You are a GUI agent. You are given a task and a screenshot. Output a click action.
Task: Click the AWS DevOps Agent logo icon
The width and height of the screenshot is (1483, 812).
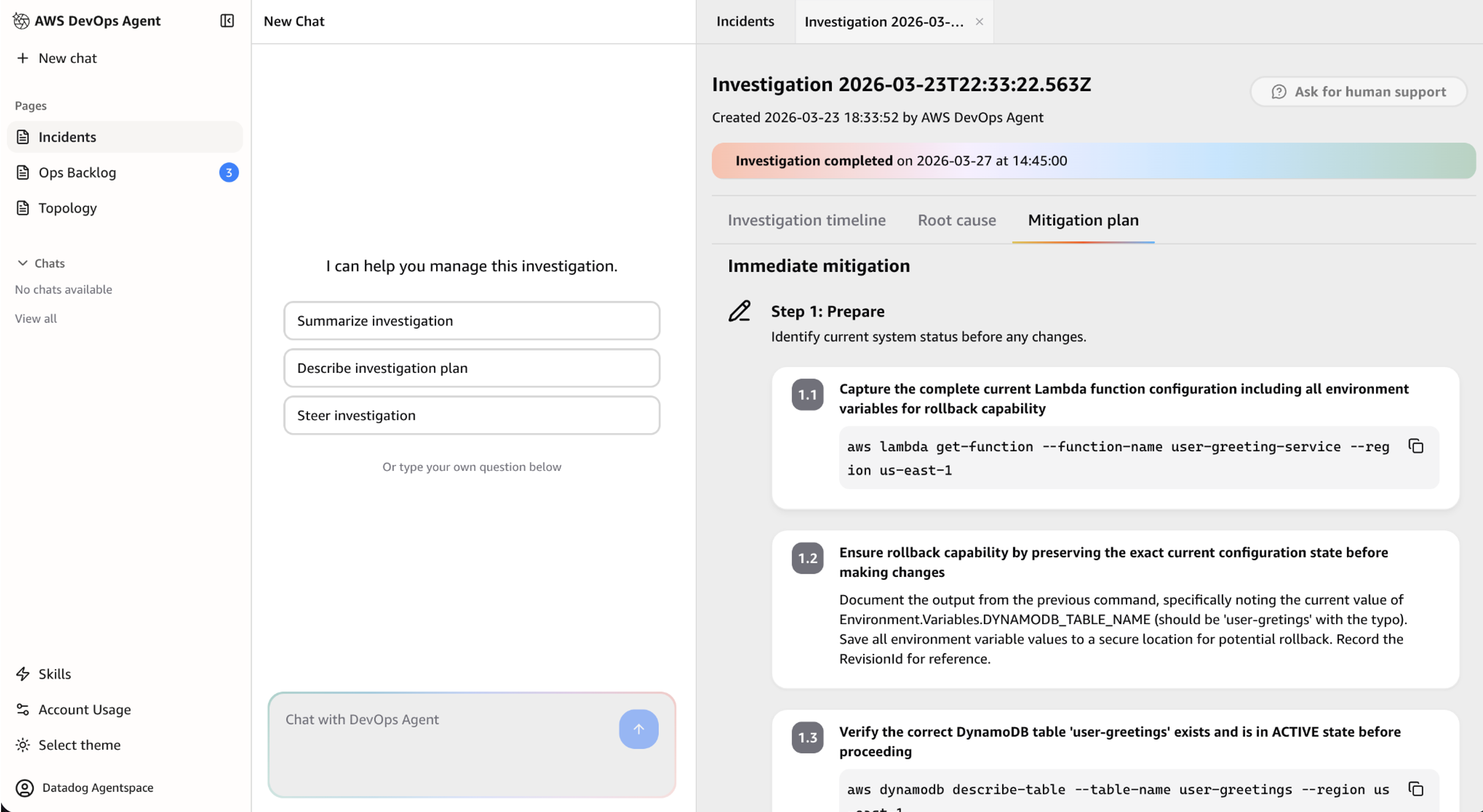[21, 21]
